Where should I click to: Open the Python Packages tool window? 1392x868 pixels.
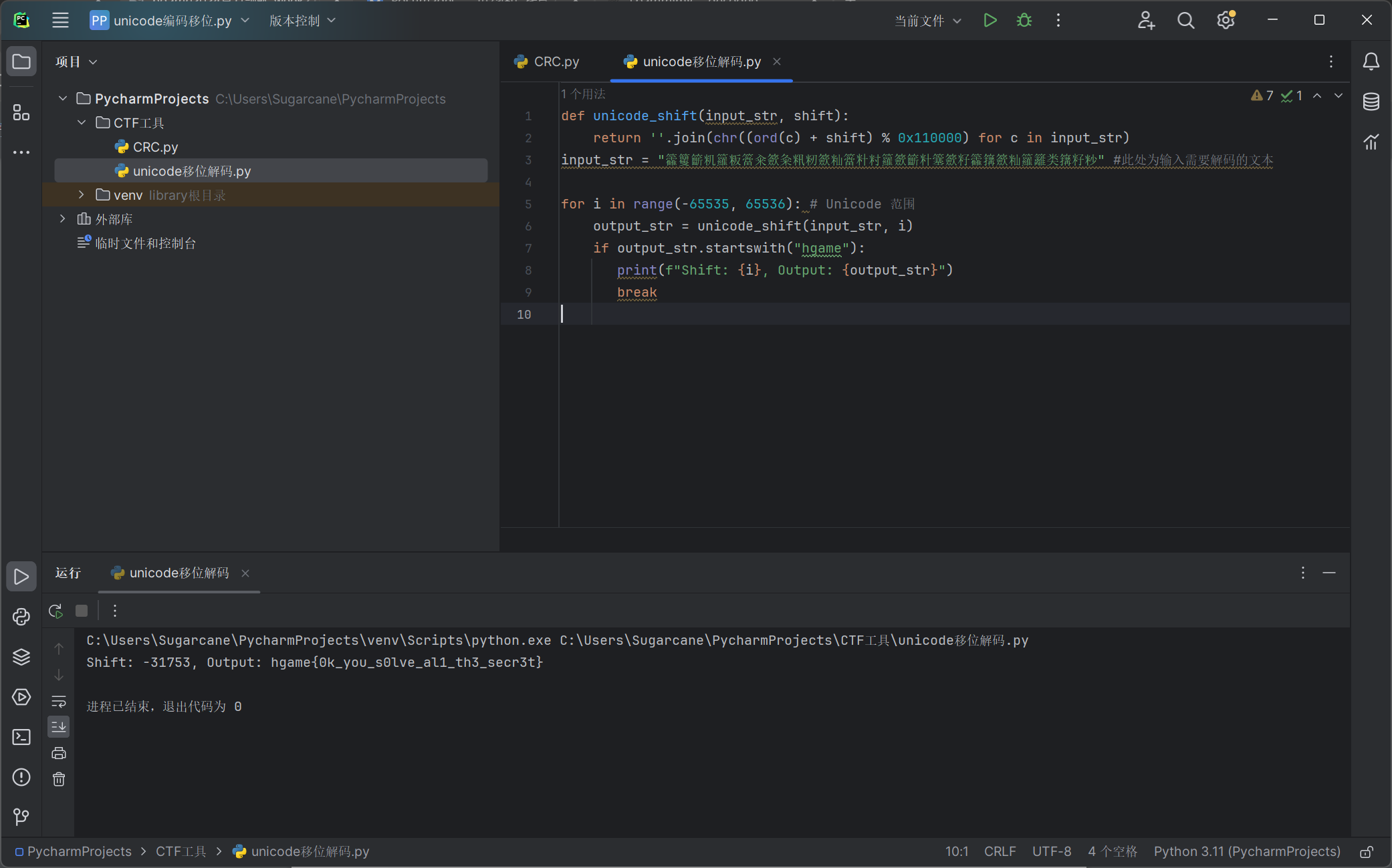pos(21,657)
